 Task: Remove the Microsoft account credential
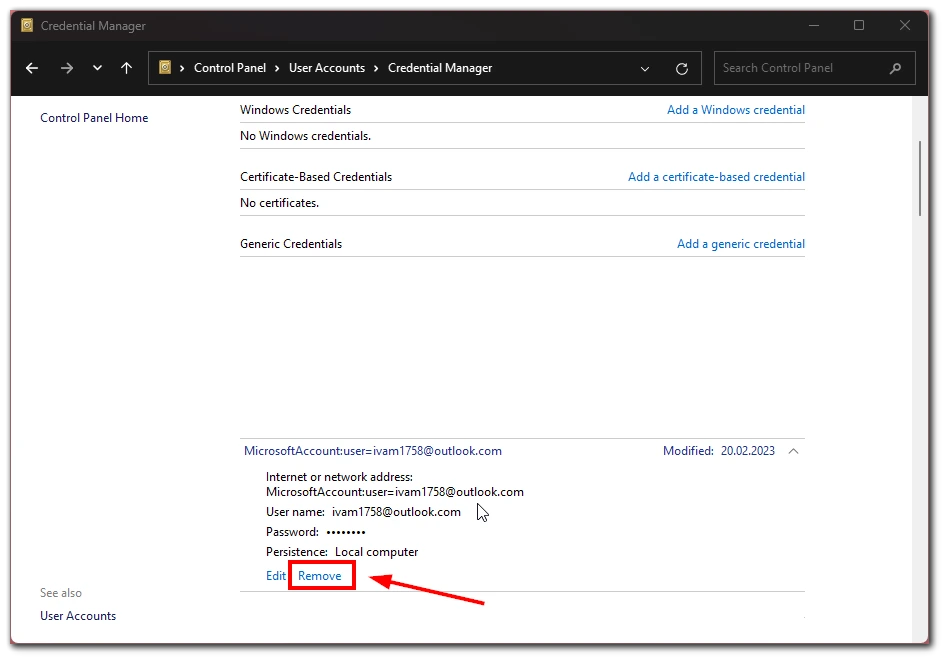tap(319, 576)
